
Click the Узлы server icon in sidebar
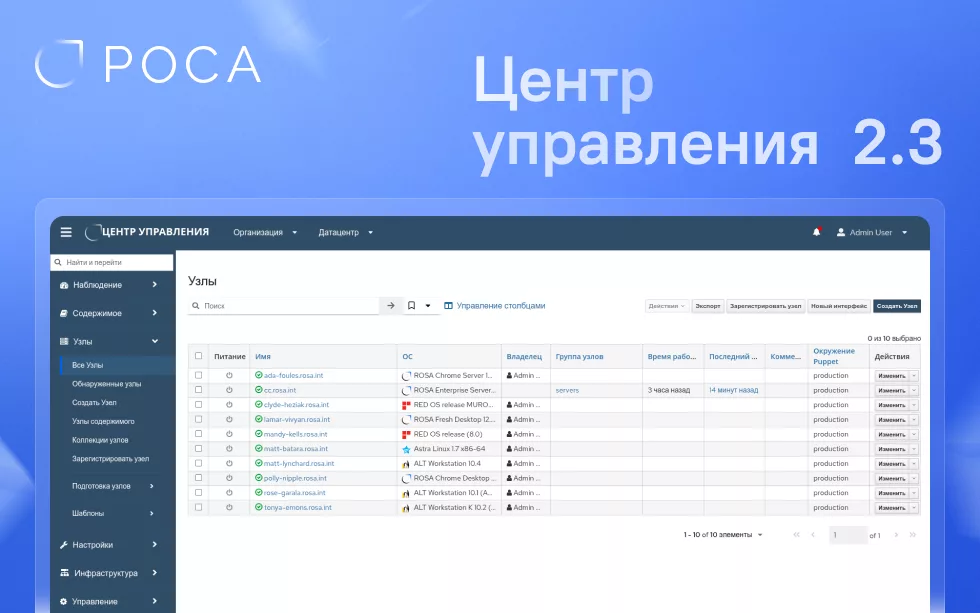coord(64,341)
